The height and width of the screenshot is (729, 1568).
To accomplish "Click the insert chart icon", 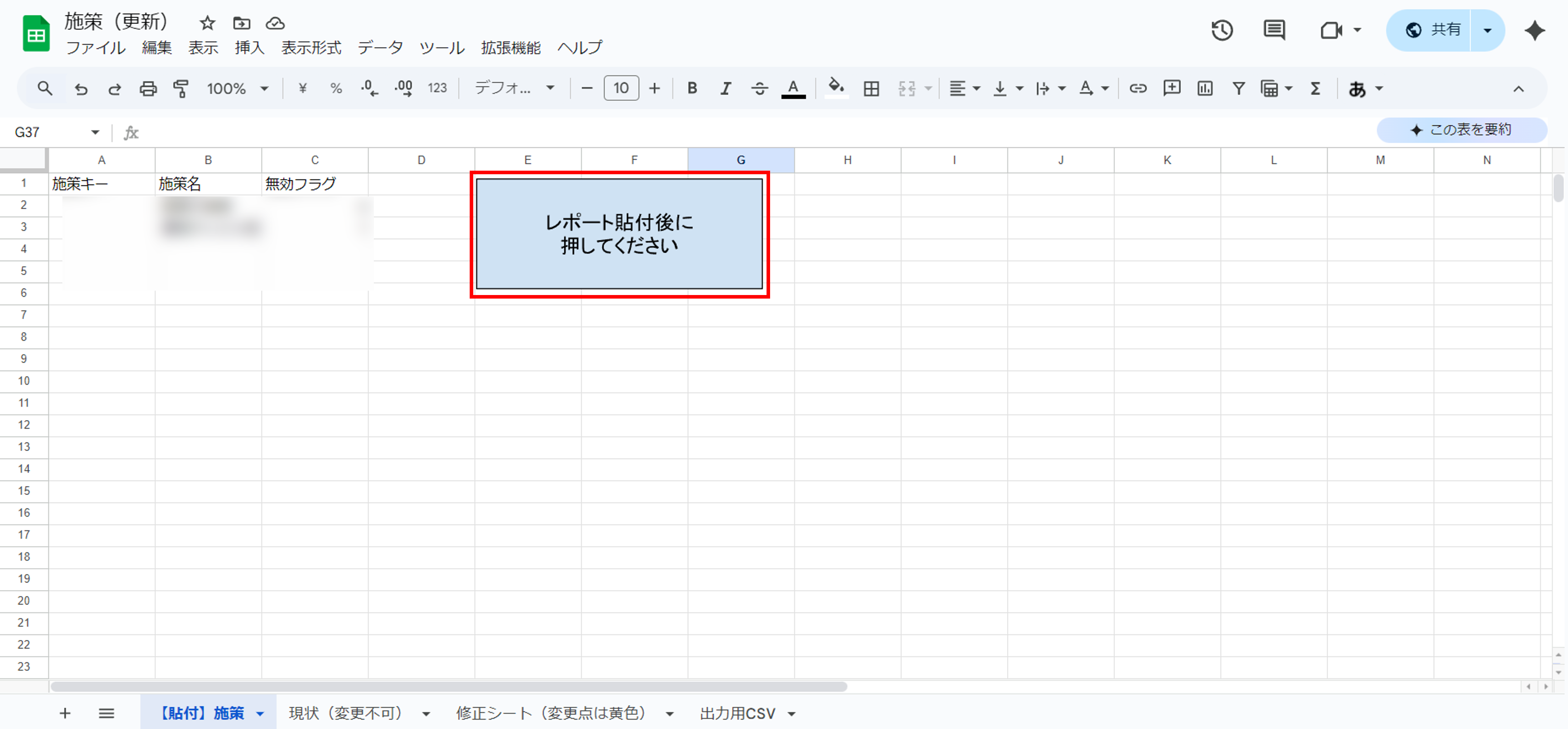I will click(1205, 88).
